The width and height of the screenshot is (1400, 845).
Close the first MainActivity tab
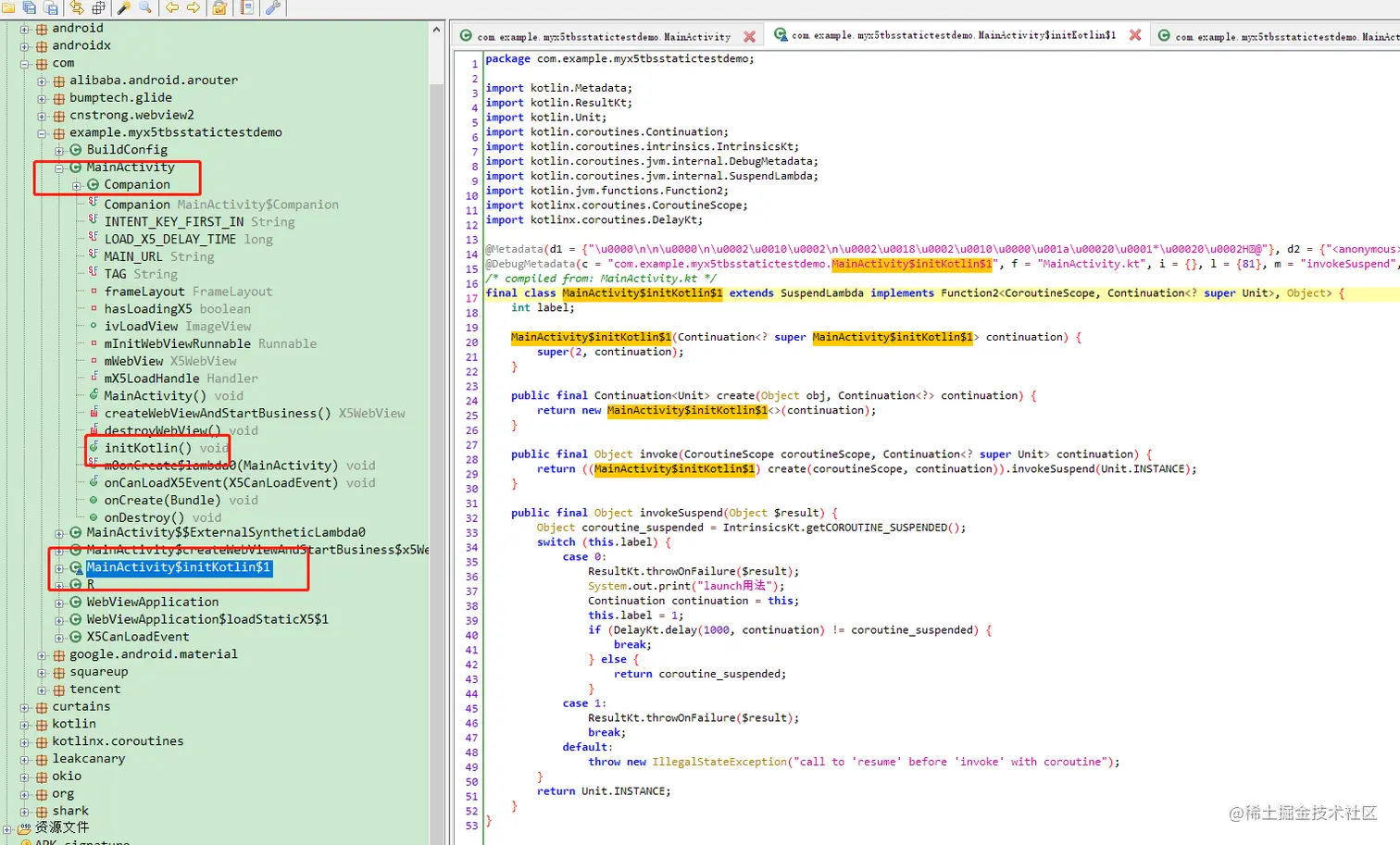[x=749, y=37]
